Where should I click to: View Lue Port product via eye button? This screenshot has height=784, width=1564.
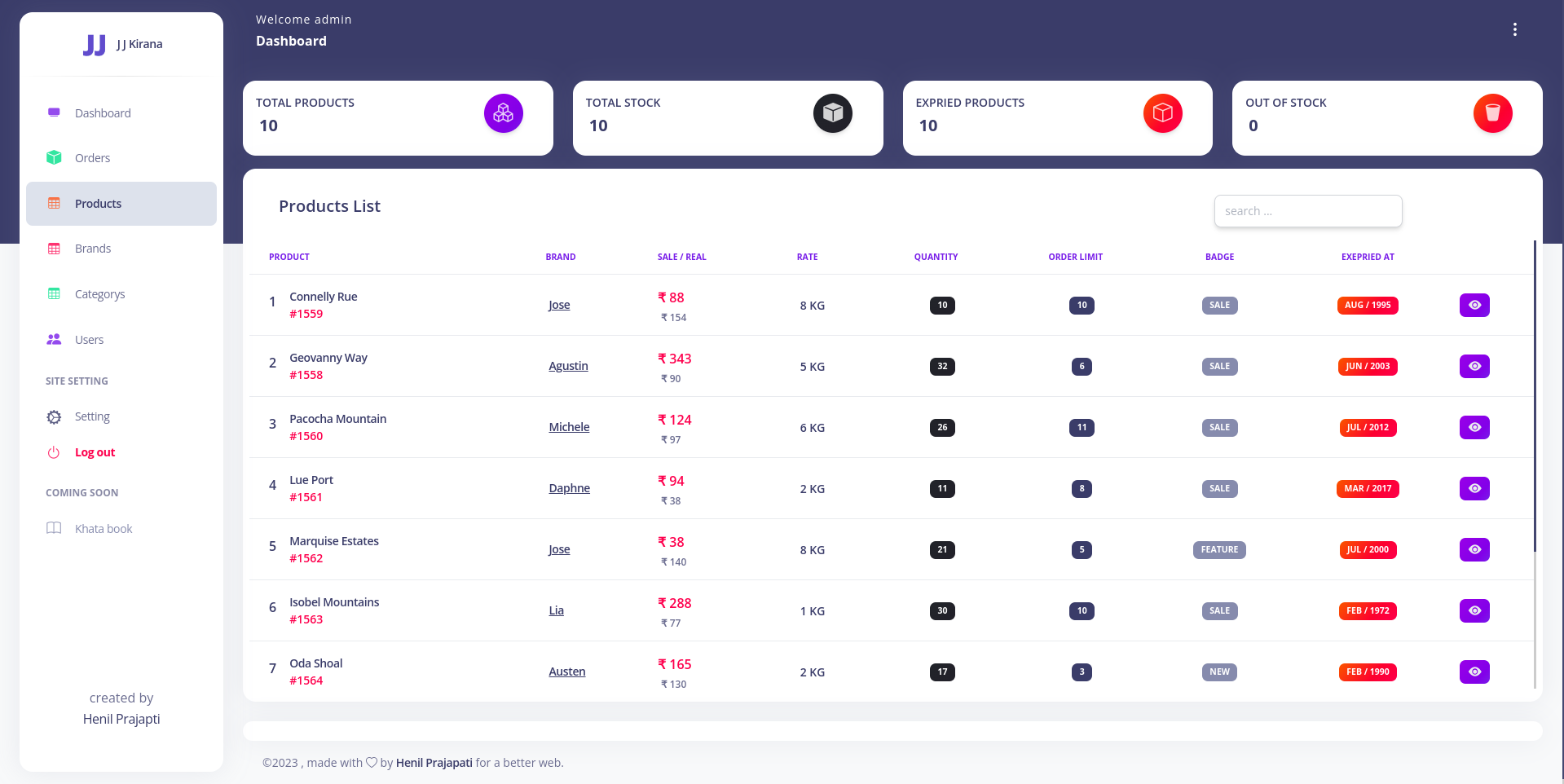1474,488
